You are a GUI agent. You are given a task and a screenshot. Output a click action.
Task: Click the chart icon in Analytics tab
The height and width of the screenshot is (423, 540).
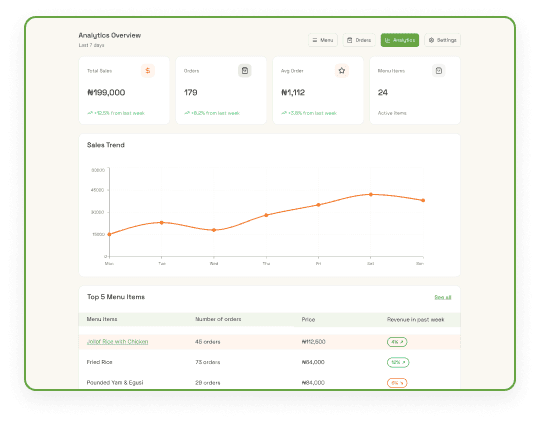pos(387,40)
